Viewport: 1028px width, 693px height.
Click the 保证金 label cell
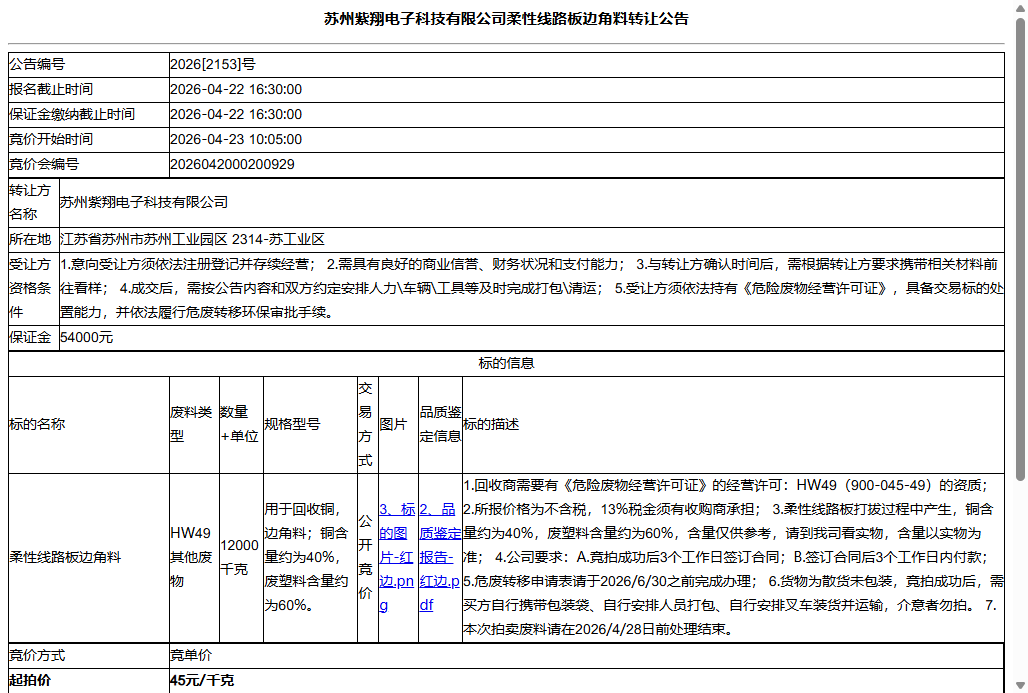coord(33,338)
